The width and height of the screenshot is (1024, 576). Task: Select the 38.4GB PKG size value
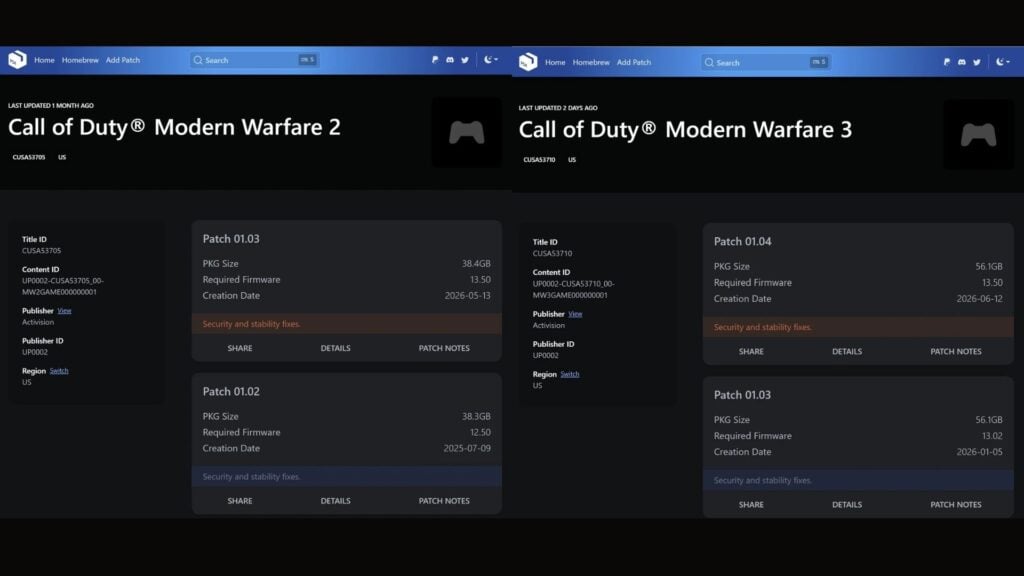[476, 264]
